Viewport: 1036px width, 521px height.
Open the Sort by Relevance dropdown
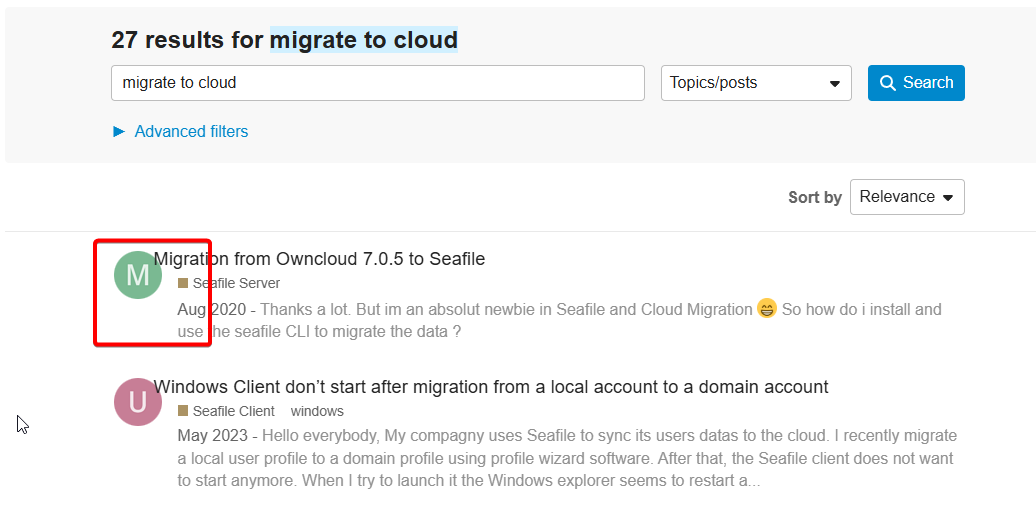(x=906, y=197)
